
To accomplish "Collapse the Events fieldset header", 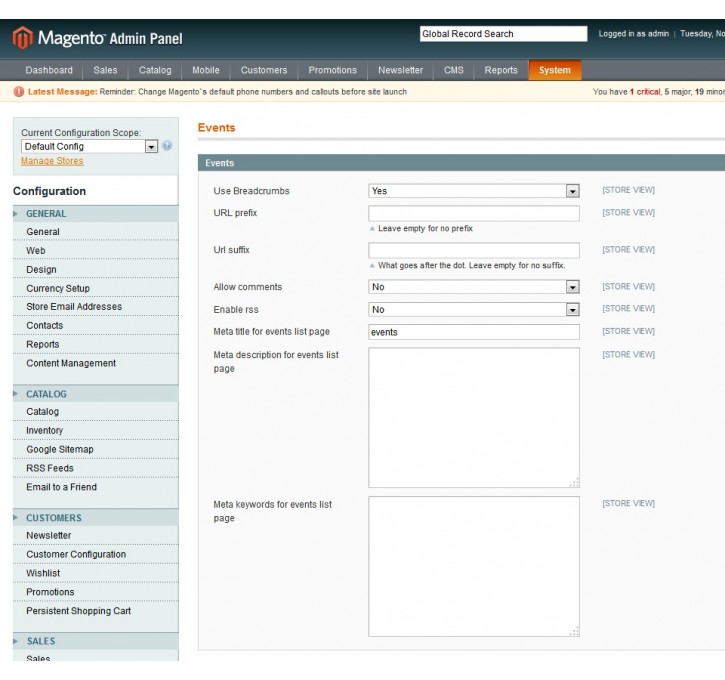I will coord(461,163).
